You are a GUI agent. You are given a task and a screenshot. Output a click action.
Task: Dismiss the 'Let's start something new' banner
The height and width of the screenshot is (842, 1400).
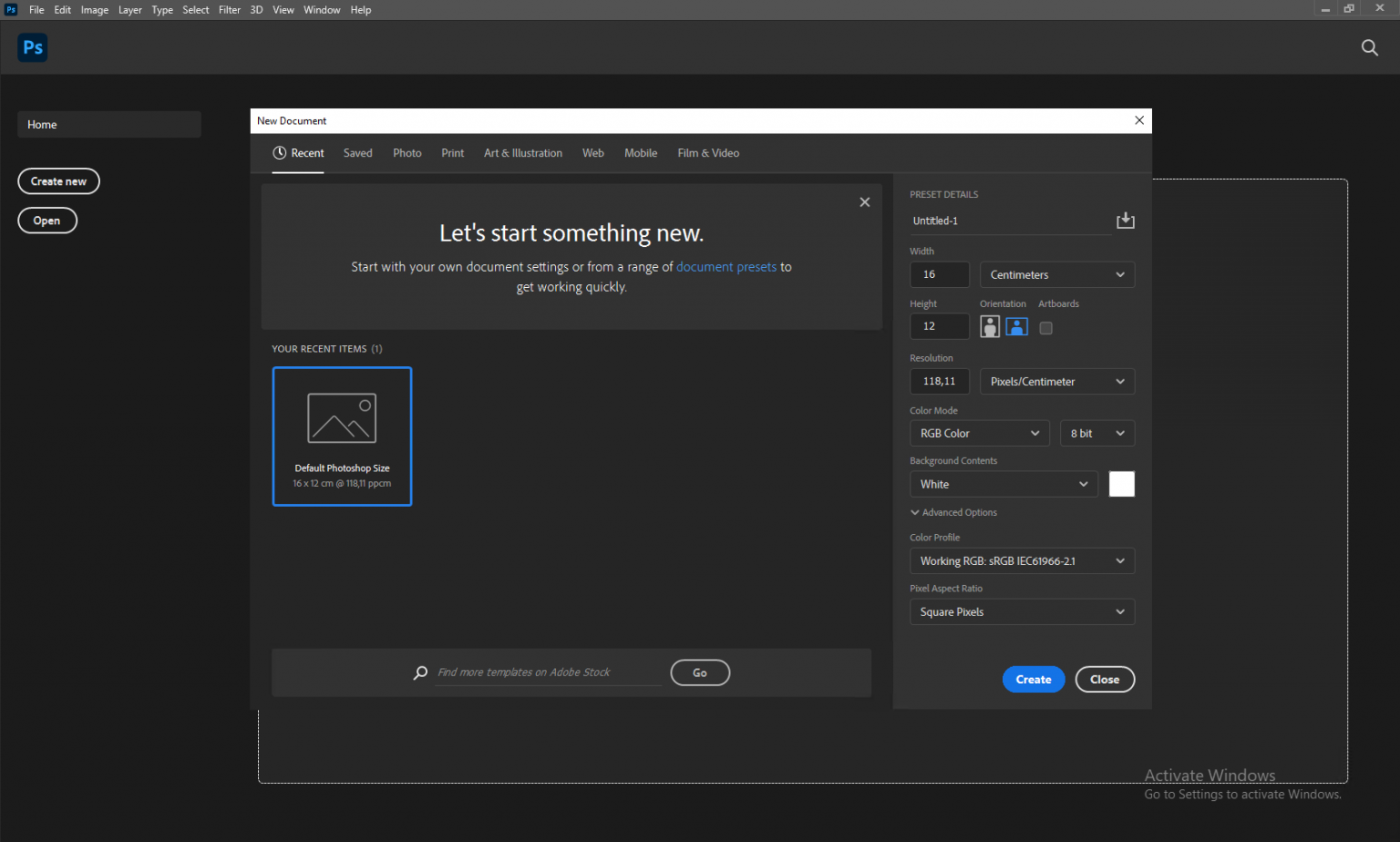click(865, 202)
